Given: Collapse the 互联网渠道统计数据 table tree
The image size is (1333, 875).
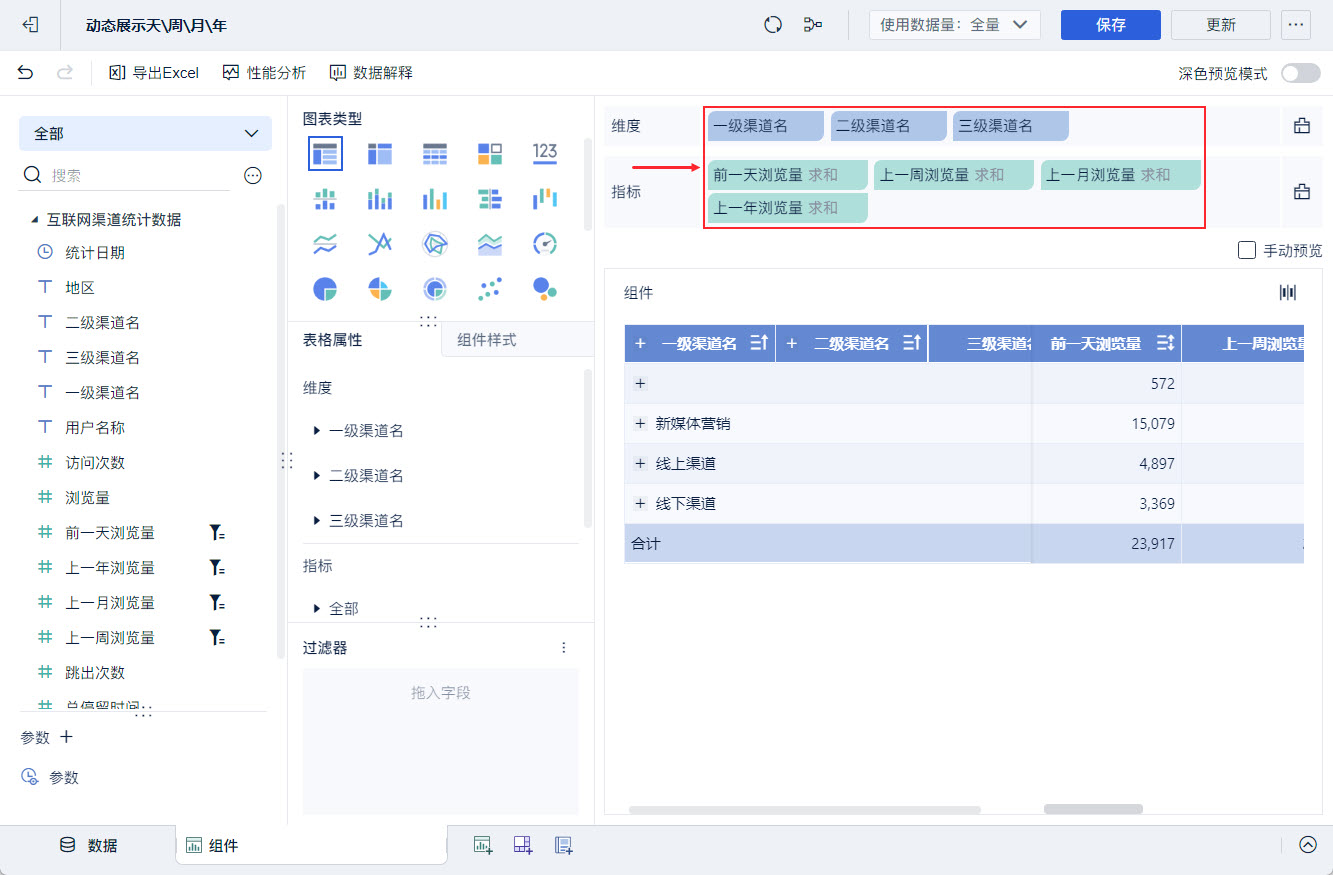Looking at the screenshot, I should [x=35, y=219].
